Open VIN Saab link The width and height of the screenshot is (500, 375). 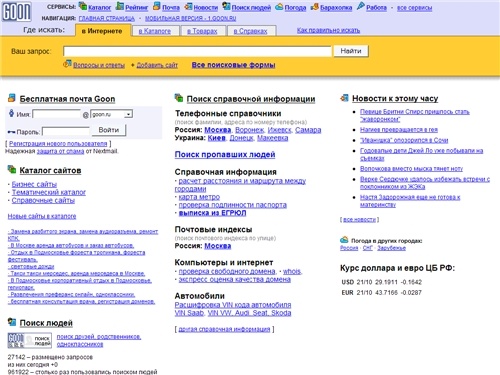(189, 313)
